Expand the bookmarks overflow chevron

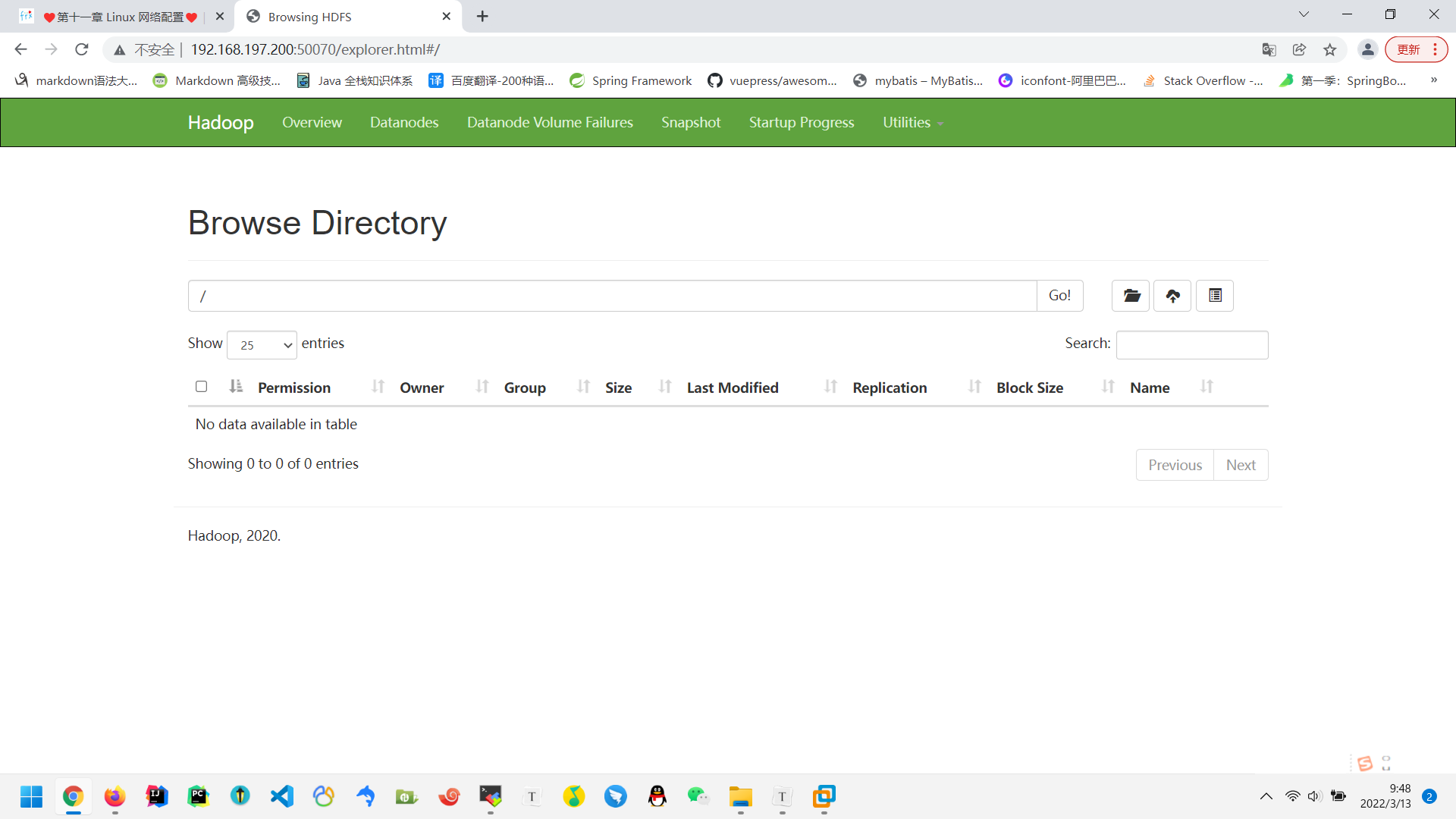(1433, 80)
